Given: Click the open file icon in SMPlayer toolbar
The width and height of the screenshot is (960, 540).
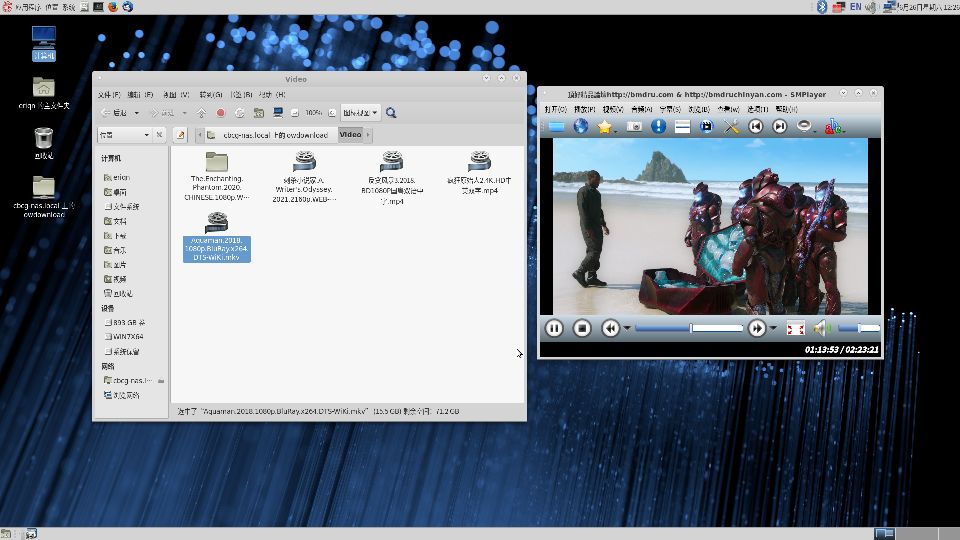Looking at the screenshot, I should tap(557, 127).
